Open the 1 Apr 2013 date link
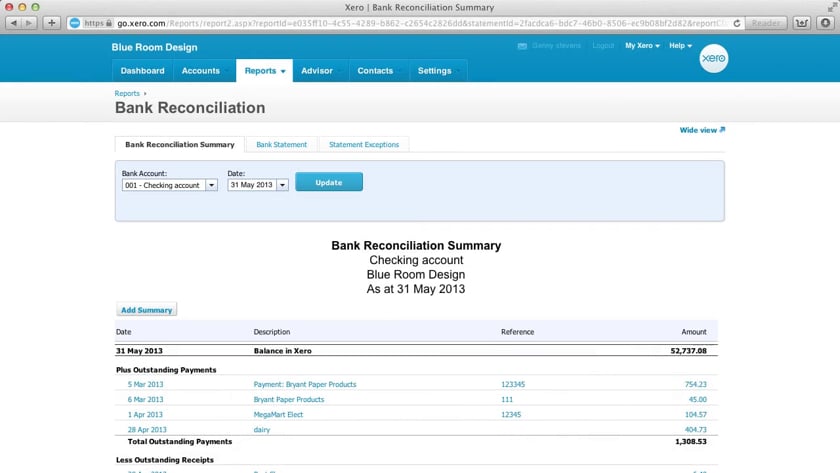 coord(145,415)
